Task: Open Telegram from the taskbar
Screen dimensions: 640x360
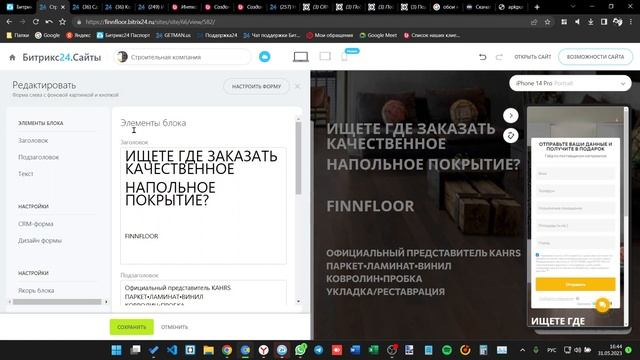Action: (319, 350)
